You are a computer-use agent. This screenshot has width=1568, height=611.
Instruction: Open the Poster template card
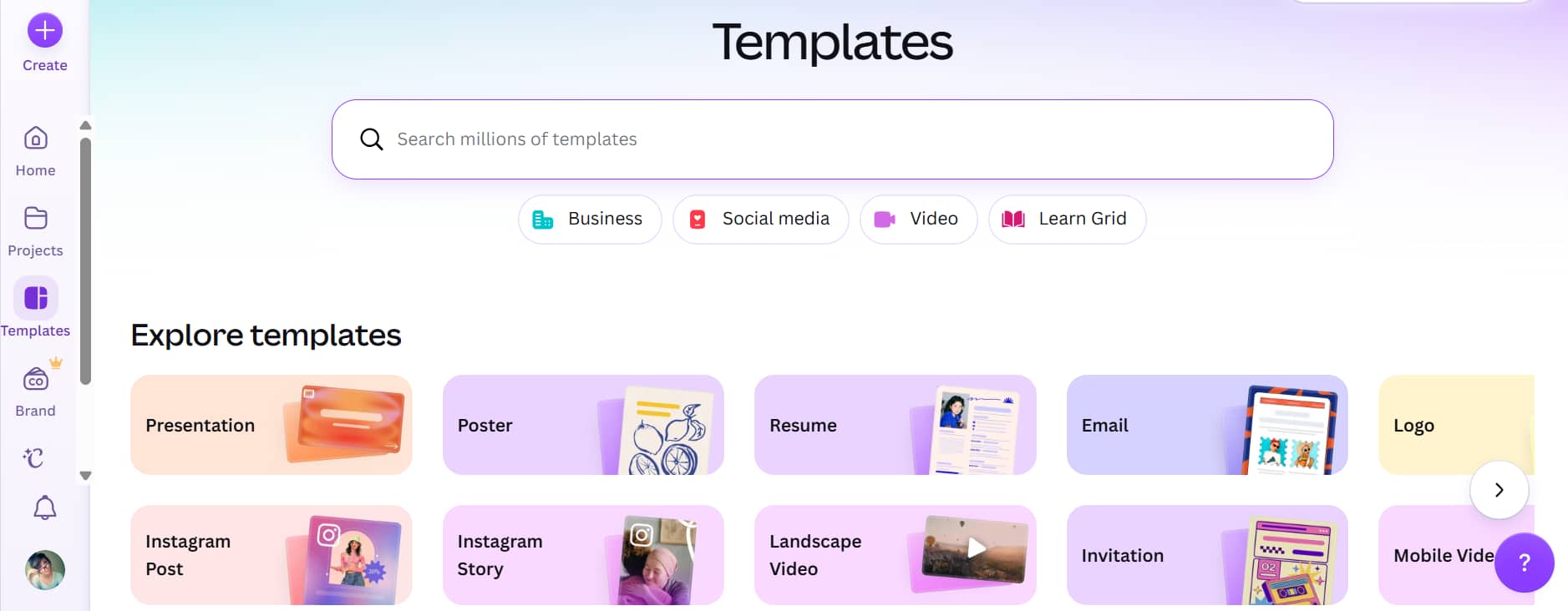[x=583, y=425]
